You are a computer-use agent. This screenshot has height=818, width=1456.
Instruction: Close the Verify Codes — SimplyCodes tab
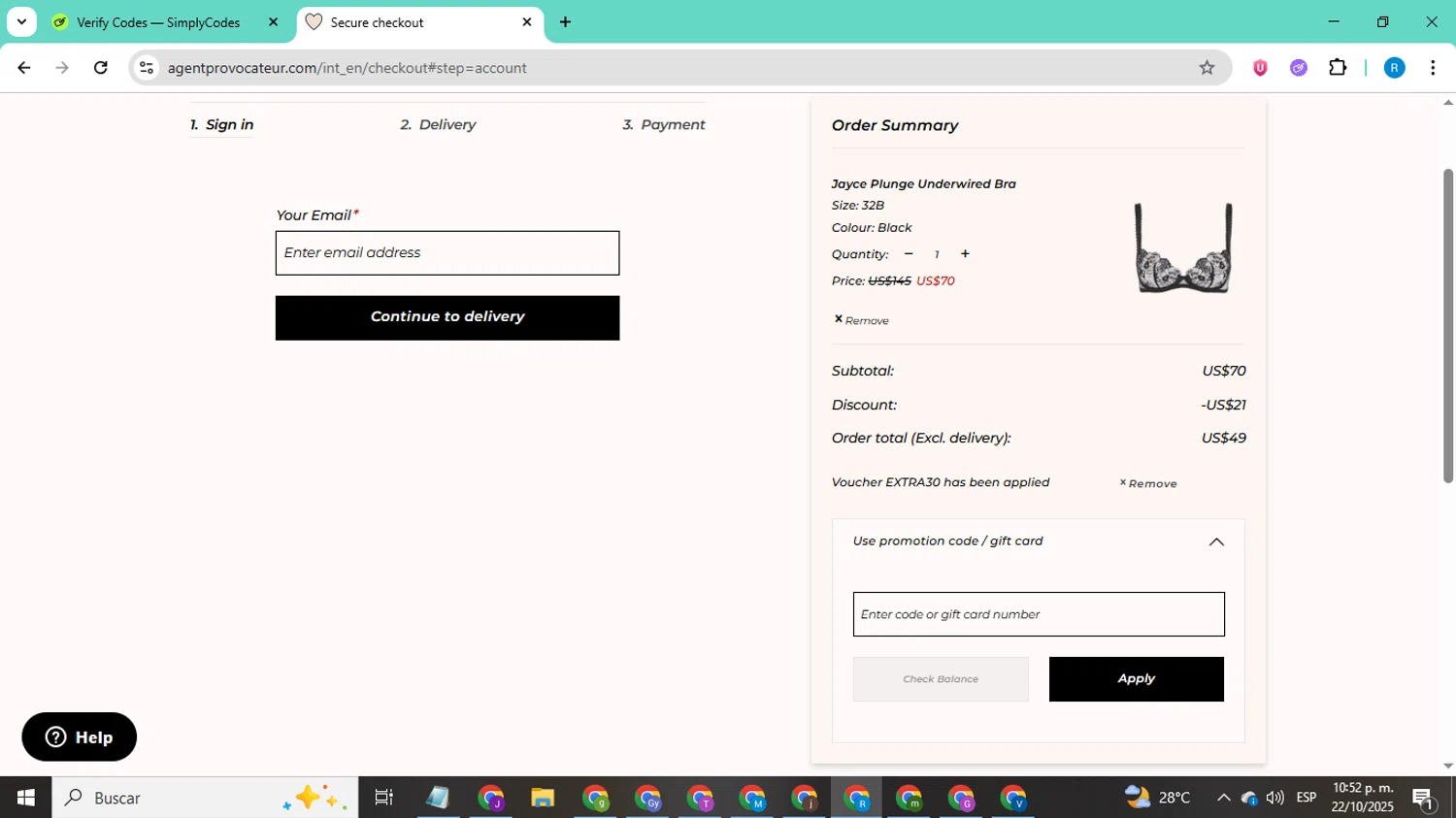(x=274, y=21)
